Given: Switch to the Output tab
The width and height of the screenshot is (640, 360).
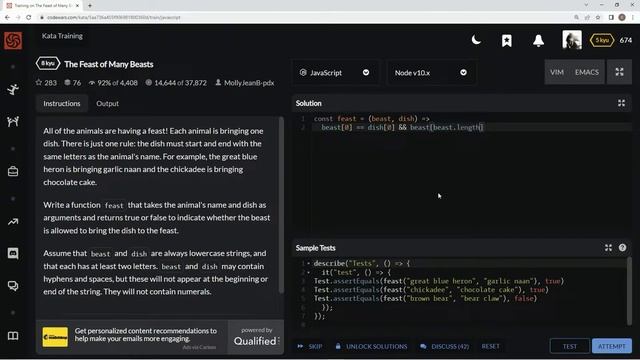Looking at the screenshot, I should click(107, 104).
